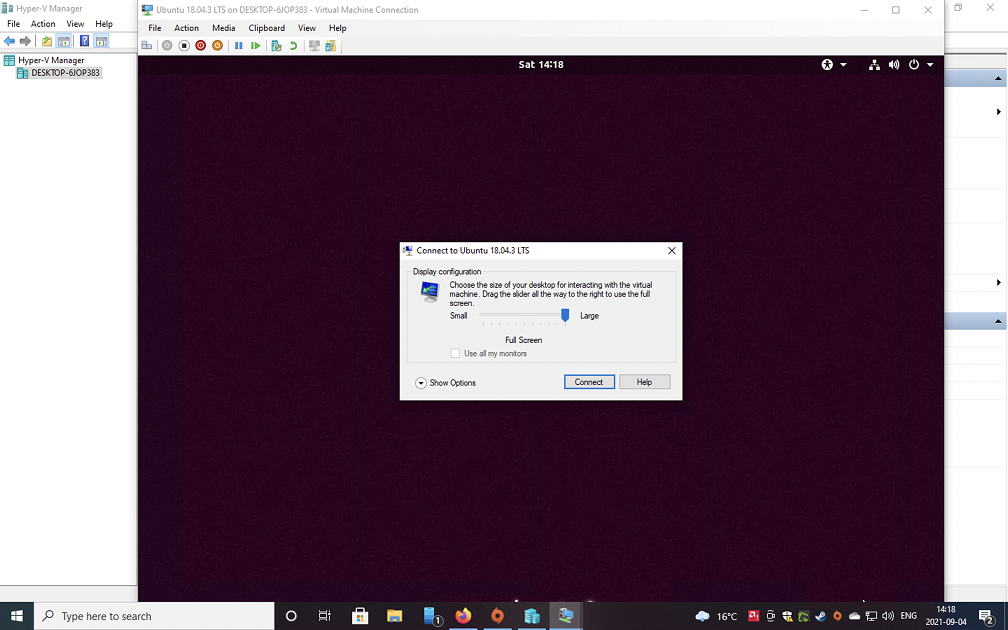Select DESKTOP-6JOP383 in the console tree
Viewport: 1008px width, 630px height.
pyautogui.click(x=65, y=73)
